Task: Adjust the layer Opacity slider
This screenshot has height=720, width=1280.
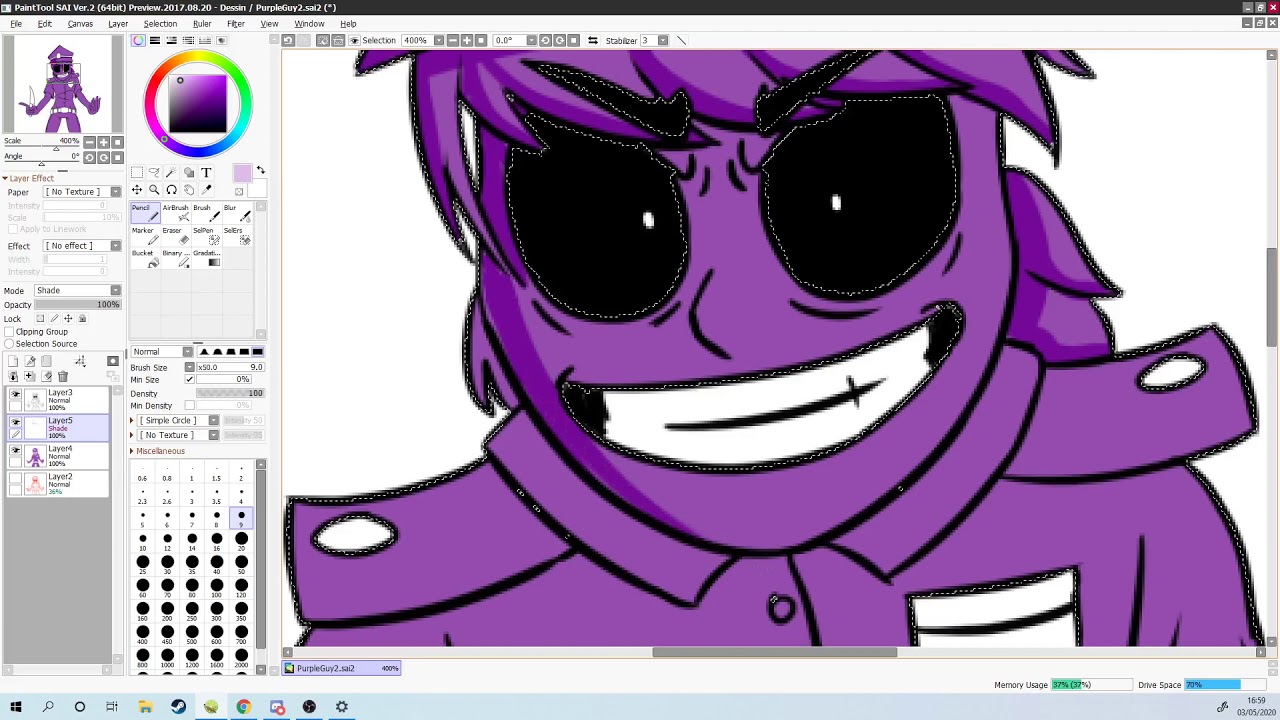Action: click(x=78, y=304)
